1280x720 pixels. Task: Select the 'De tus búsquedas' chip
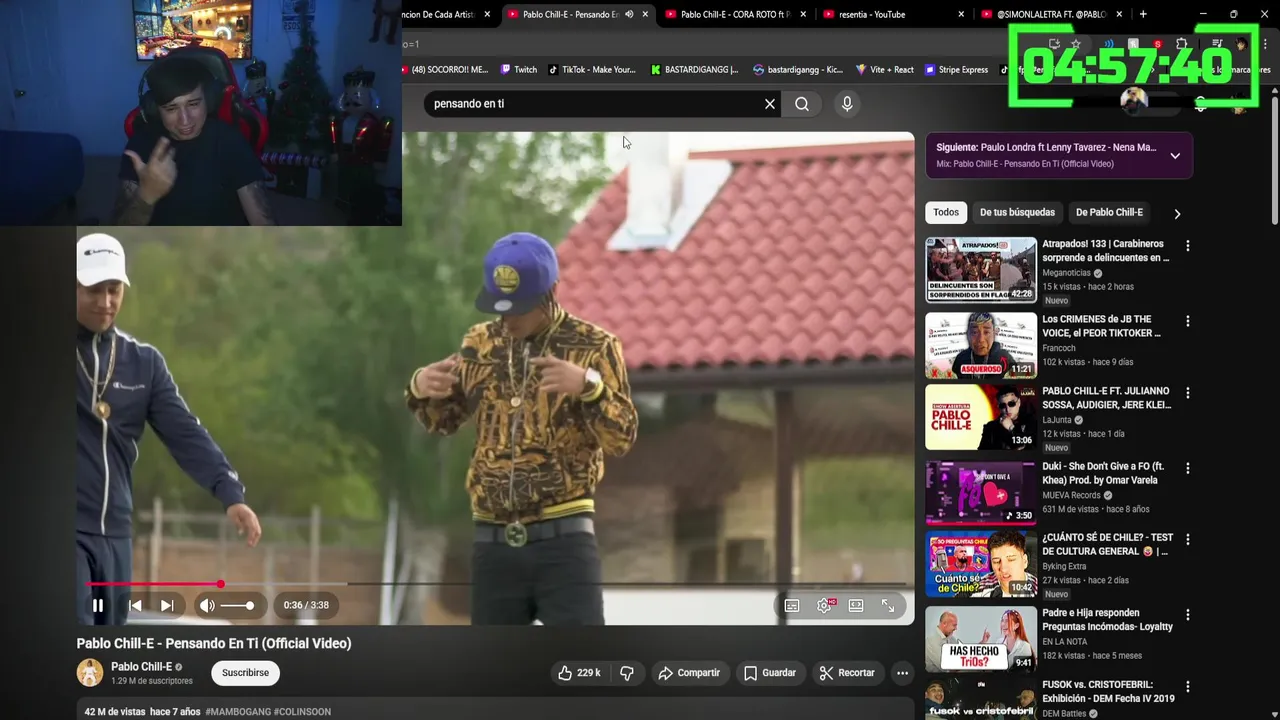coord(1017,212)
